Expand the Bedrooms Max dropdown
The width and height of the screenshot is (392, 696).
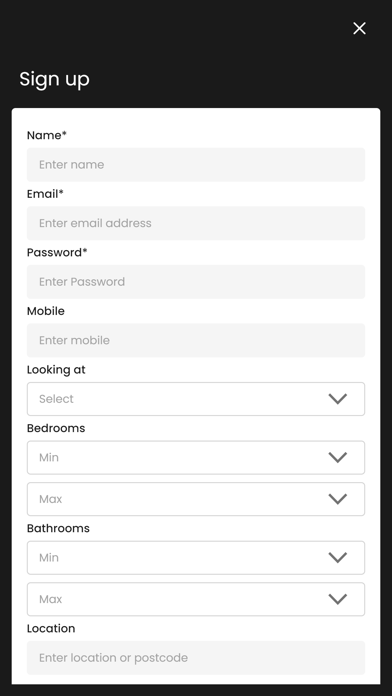[x=196, y=499]
